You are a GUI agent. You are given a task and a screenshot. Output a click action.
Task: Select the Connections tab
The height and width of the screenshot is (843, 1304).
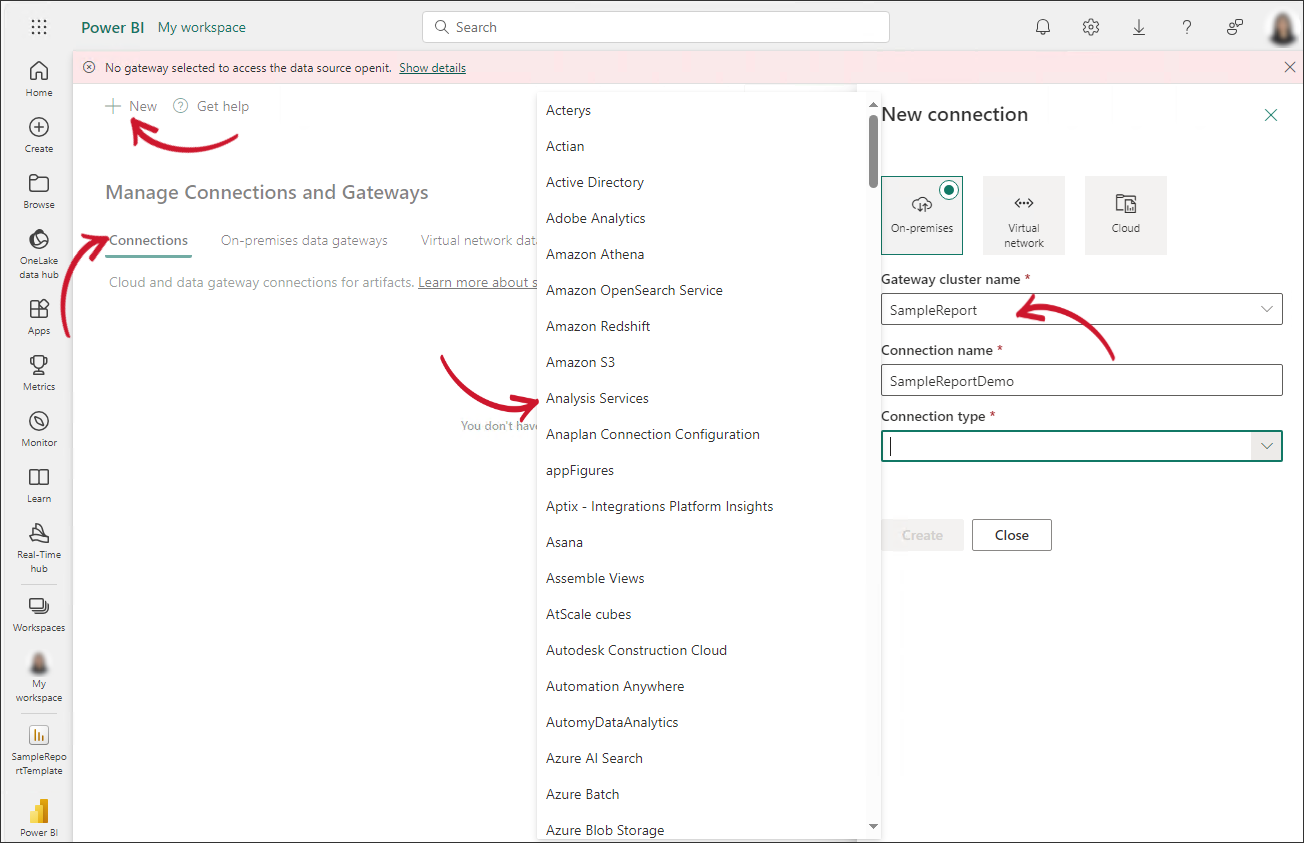[148, 240]
